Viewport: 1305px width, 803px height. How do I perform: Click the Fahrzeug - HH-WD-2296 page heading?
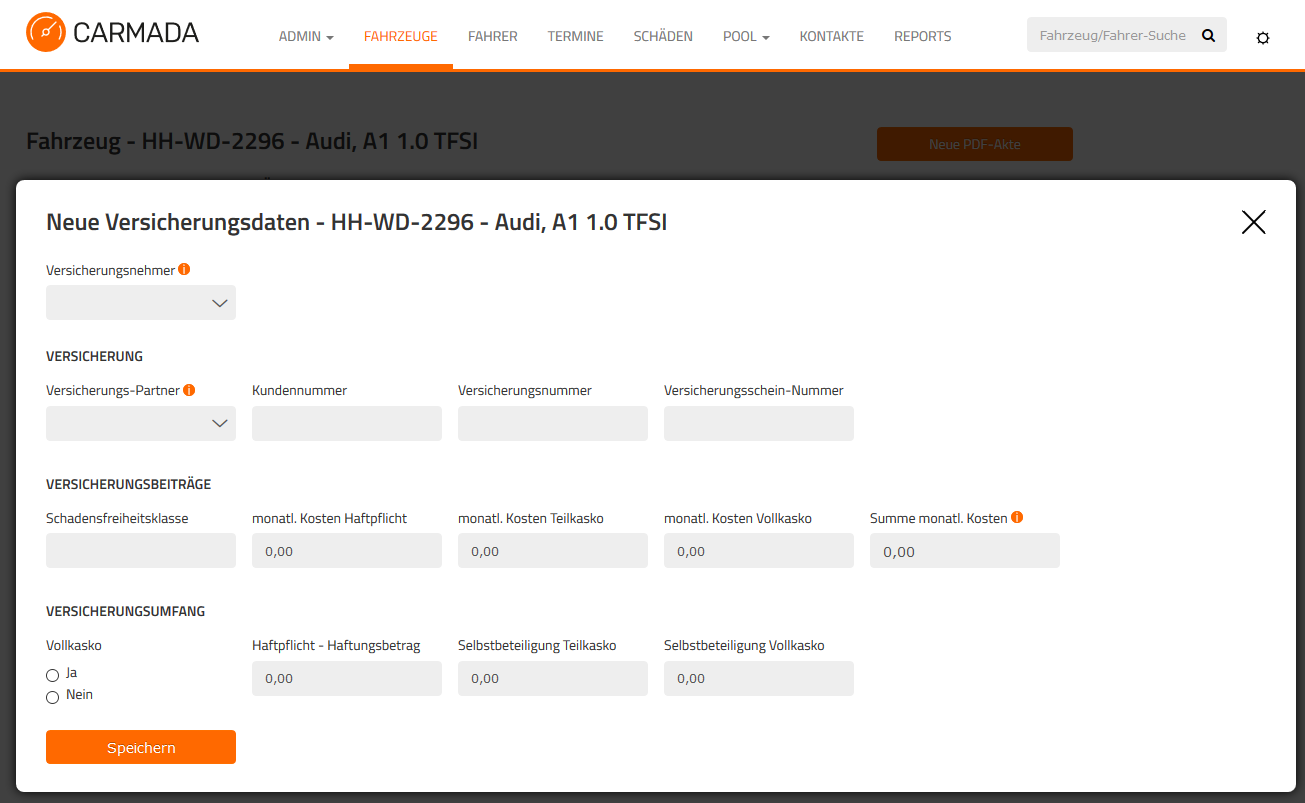coord(252,141)
